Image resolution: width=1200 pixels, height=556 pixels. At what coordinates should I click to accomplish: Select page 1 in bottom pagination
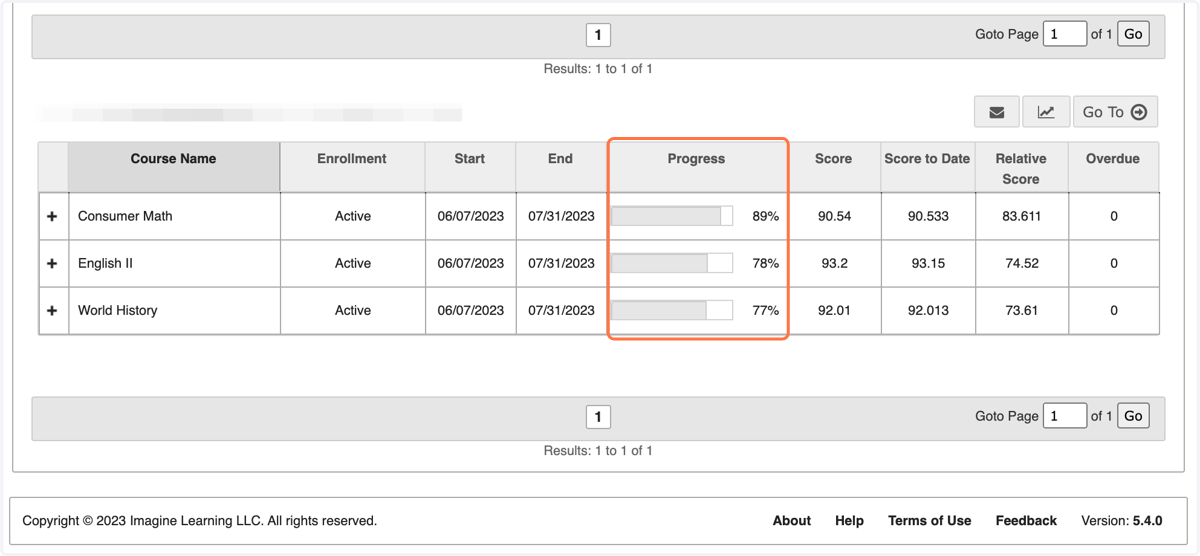click(598, 417)
